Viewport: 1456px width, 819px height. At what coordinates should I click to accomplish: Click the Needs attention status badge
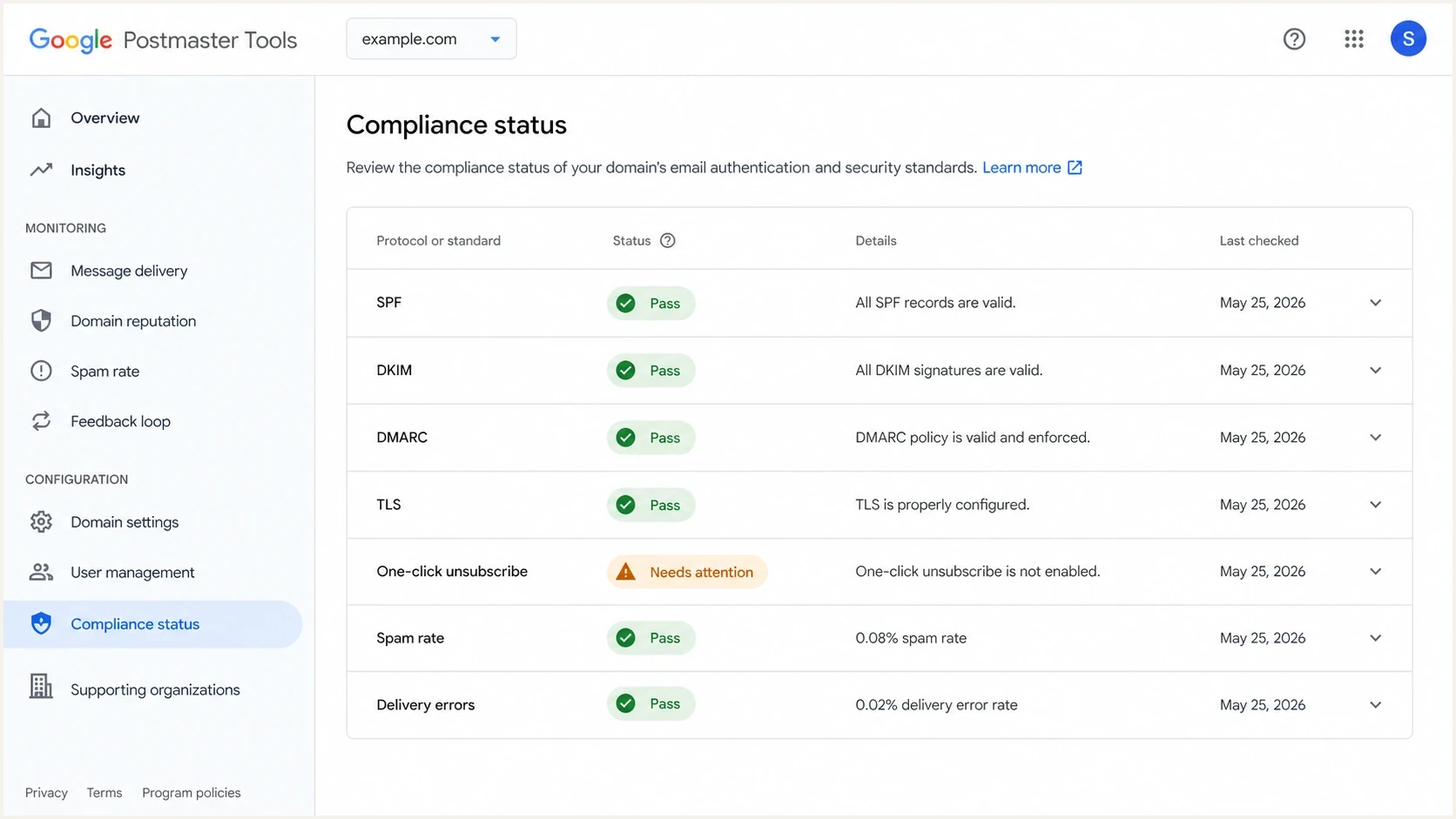pyautogui.click(x=687, y=572)
